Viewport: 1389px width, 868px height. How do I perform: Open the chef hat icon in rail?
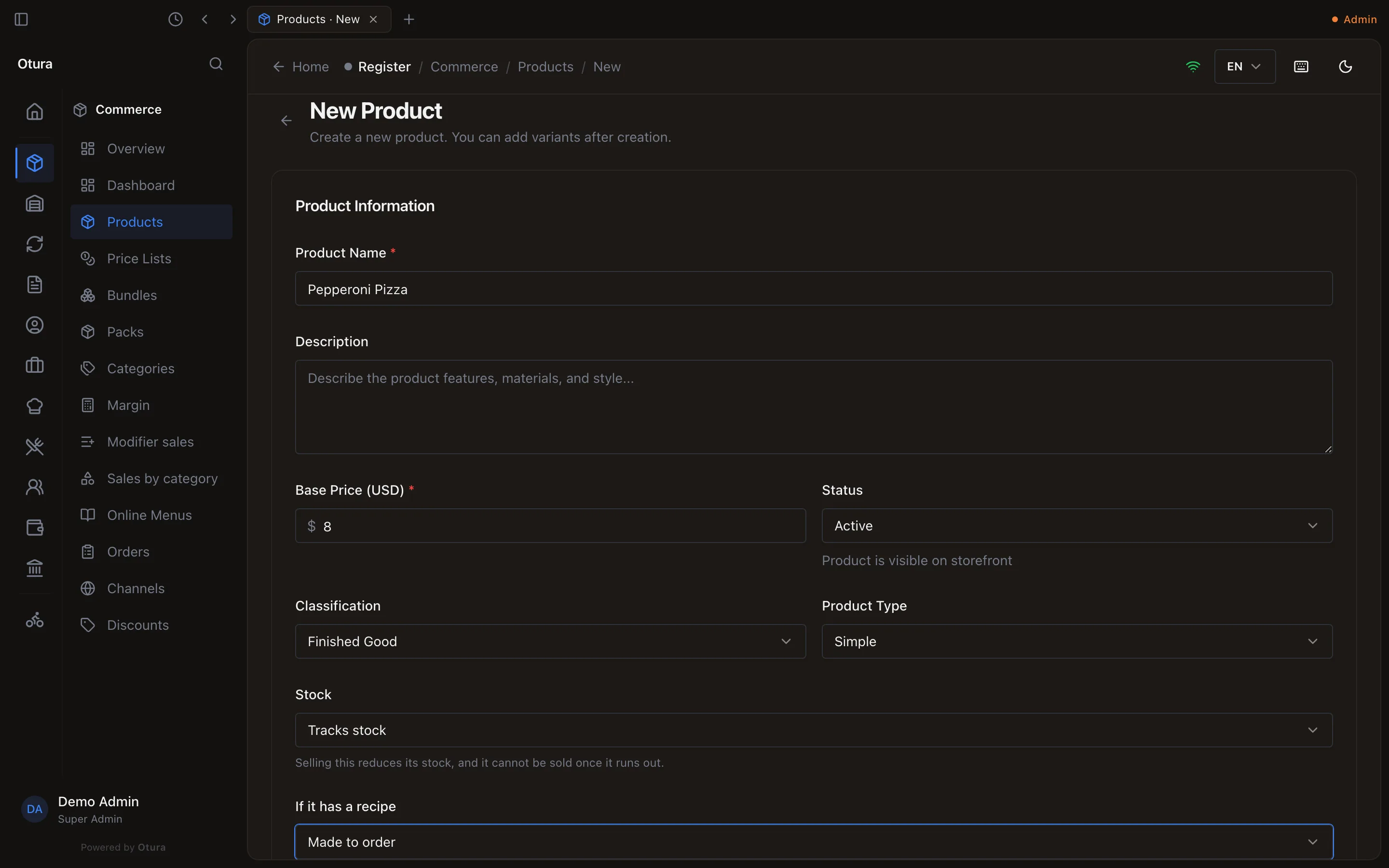pos(34,407)
